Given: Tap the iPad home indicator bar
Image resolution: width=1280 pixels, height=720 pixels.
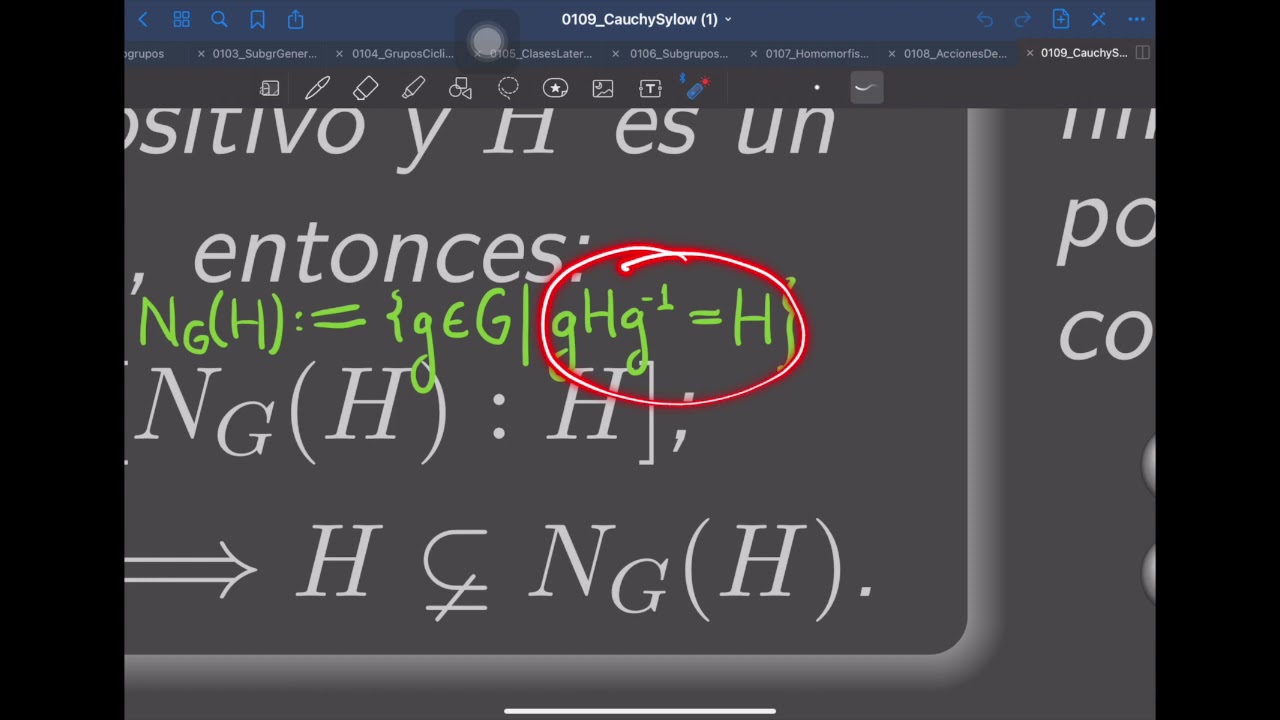Looking at the screenshot, I should tap(640, 711).
